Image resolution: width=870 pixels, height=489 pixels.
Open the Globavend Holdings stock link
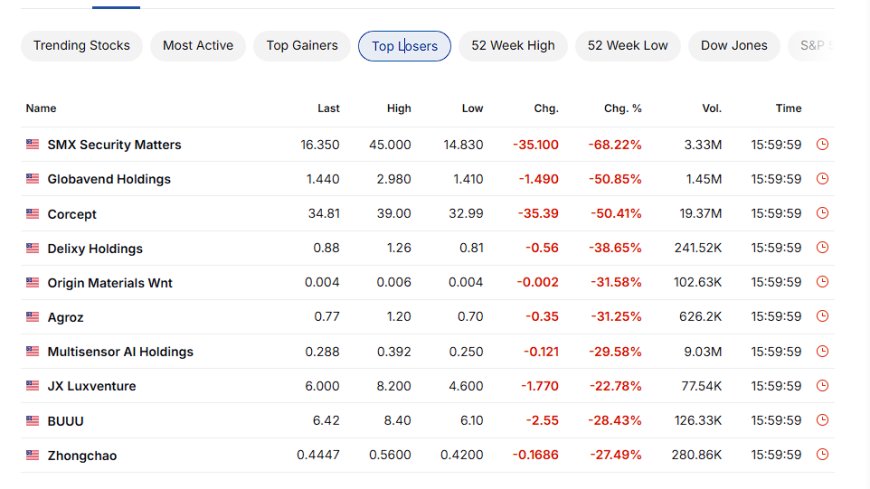(x=109, y=179)
